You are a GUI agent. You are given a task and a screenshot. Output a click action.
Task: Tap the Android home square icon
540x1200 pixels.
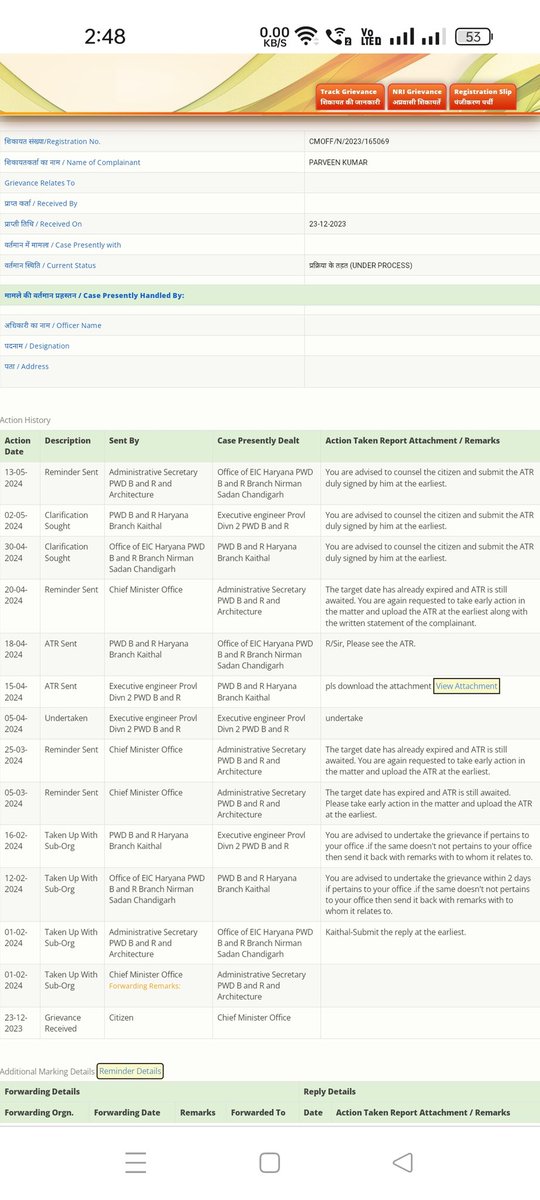(269, 1162)
